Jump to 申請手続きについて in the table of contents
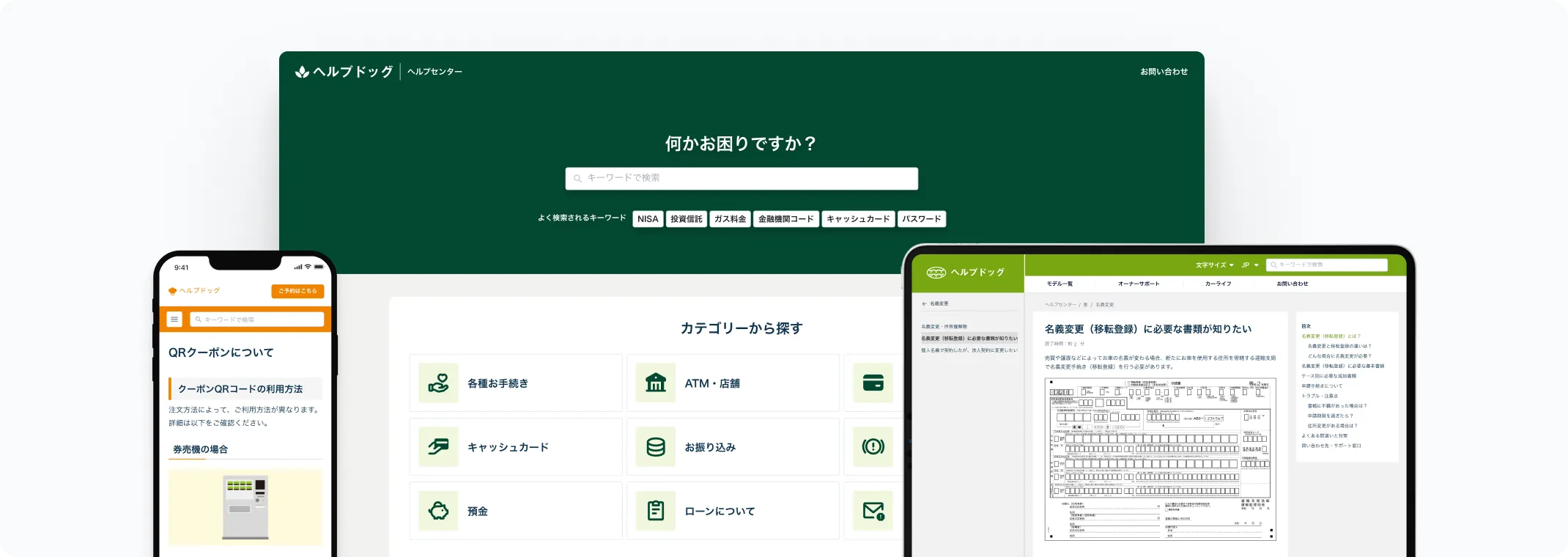The height and width of the screenshot is (557, 1568). (x=1322, y=386)
